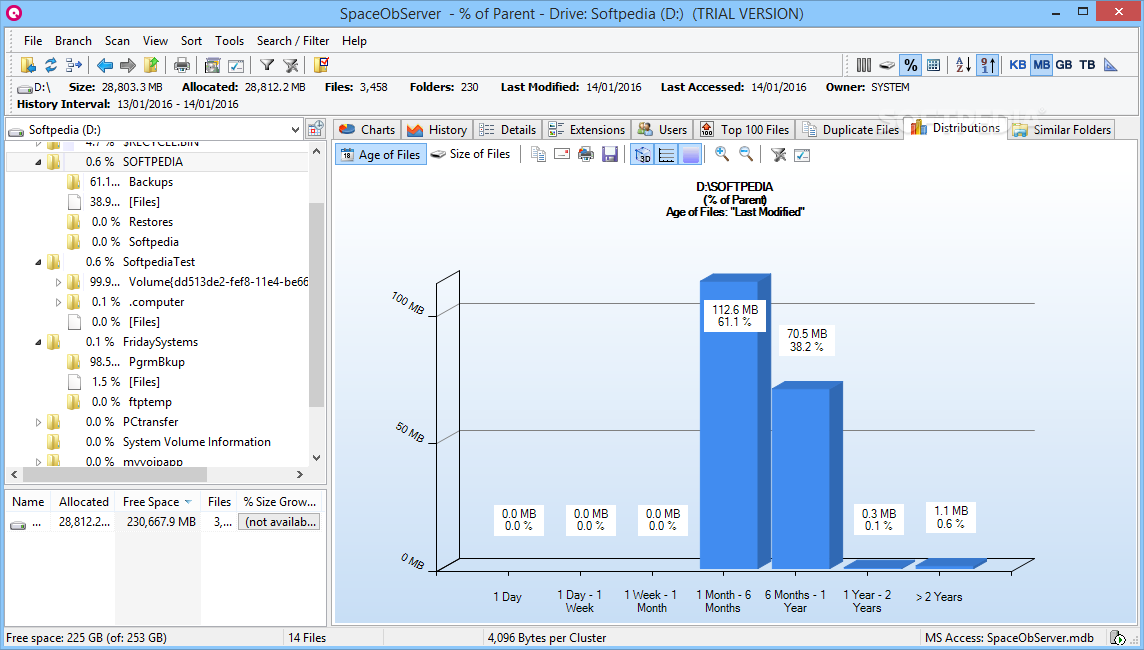Toggle sort by size 9-1 button
Screen dimensions: 1144x650
[987, 65]
